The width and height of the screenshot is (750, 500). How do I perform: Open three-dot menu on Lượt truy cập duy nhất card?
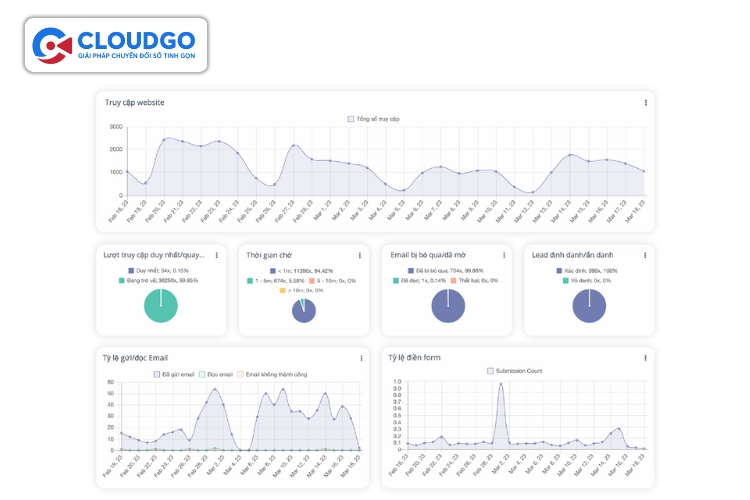click(x=217, y=255)
